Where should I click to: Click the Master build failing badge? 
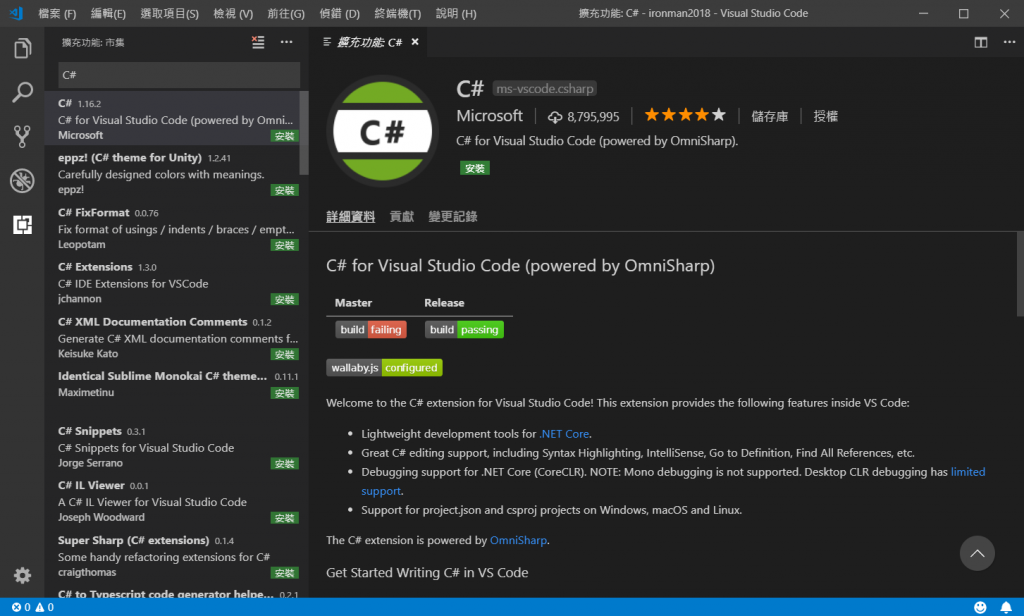pyautogui.click(x=371, y=330)
